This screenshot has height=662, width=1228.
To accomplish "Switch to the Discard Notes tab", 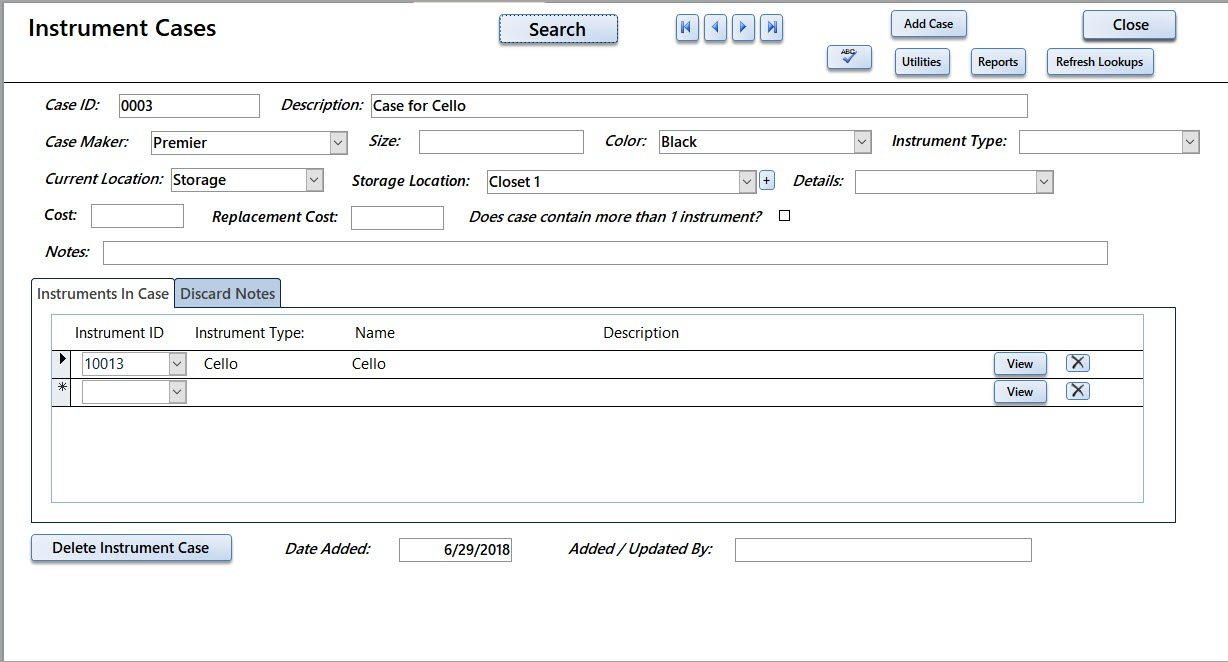I will click(228, 294).
